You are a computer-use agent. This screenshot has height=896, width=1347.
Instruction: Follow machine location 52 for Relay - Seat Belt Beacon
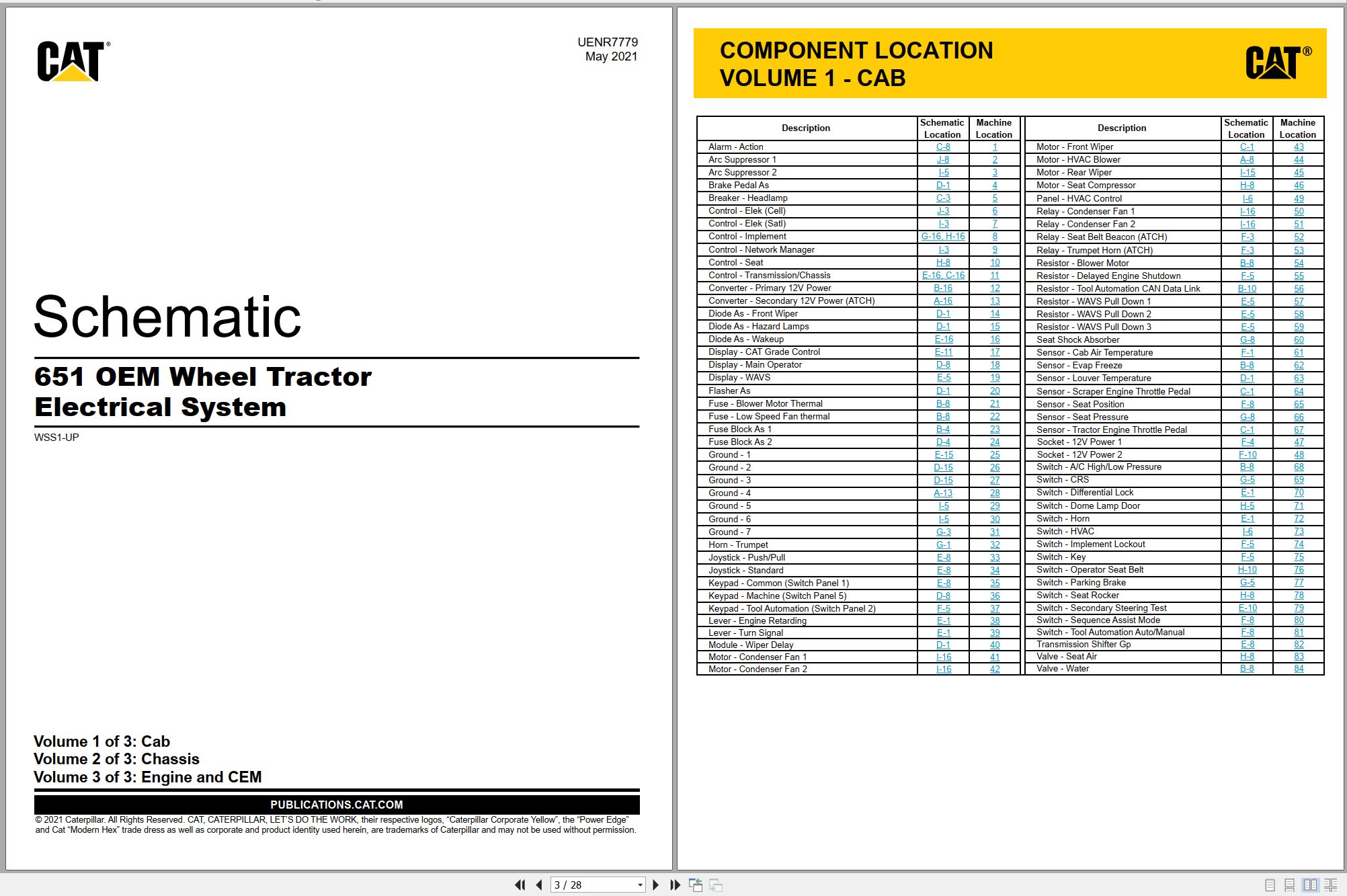pos(1299,237)
